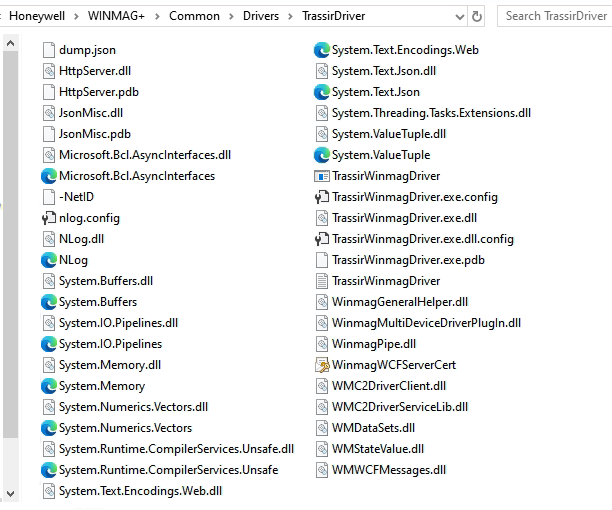
Task: Select HttpServer.pdb file name
Action: point(99,92)
